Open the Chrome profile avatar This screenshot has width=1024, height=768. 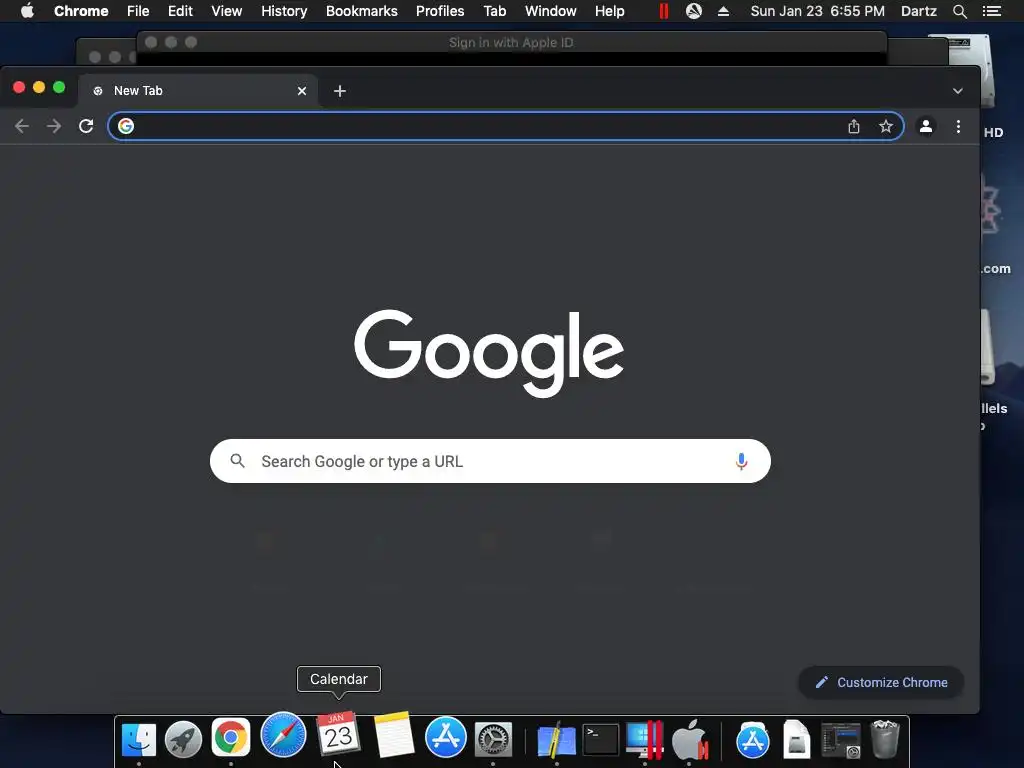925,126
